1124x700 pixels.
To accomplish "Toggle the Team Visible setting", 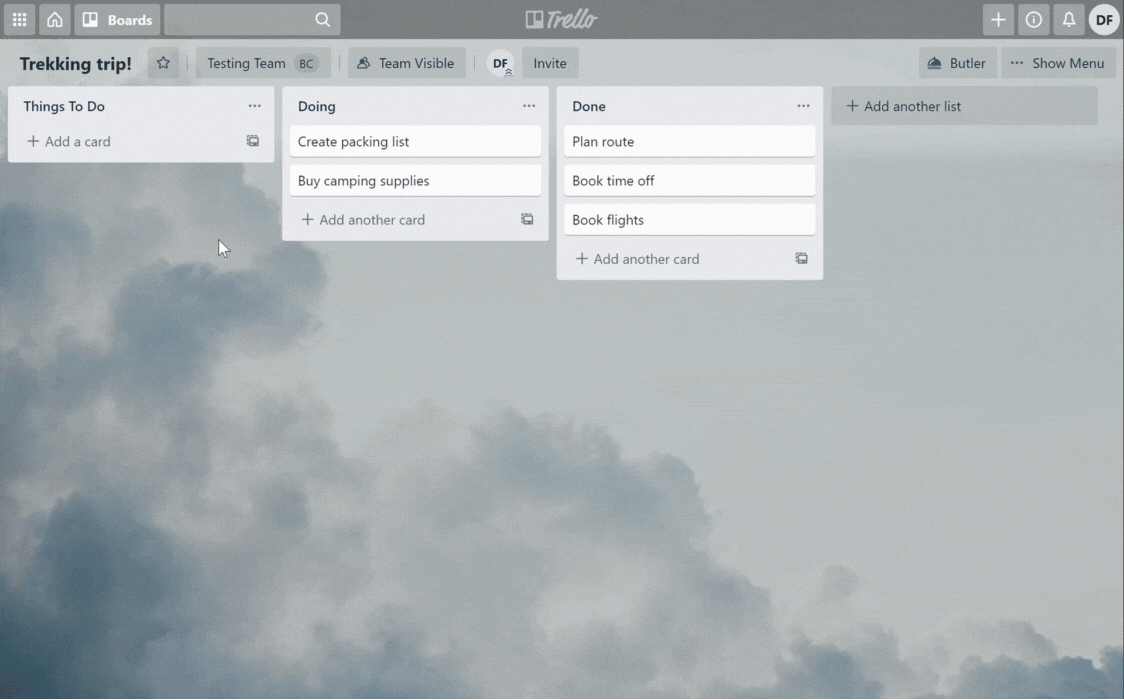I will (x=406, y=62).
